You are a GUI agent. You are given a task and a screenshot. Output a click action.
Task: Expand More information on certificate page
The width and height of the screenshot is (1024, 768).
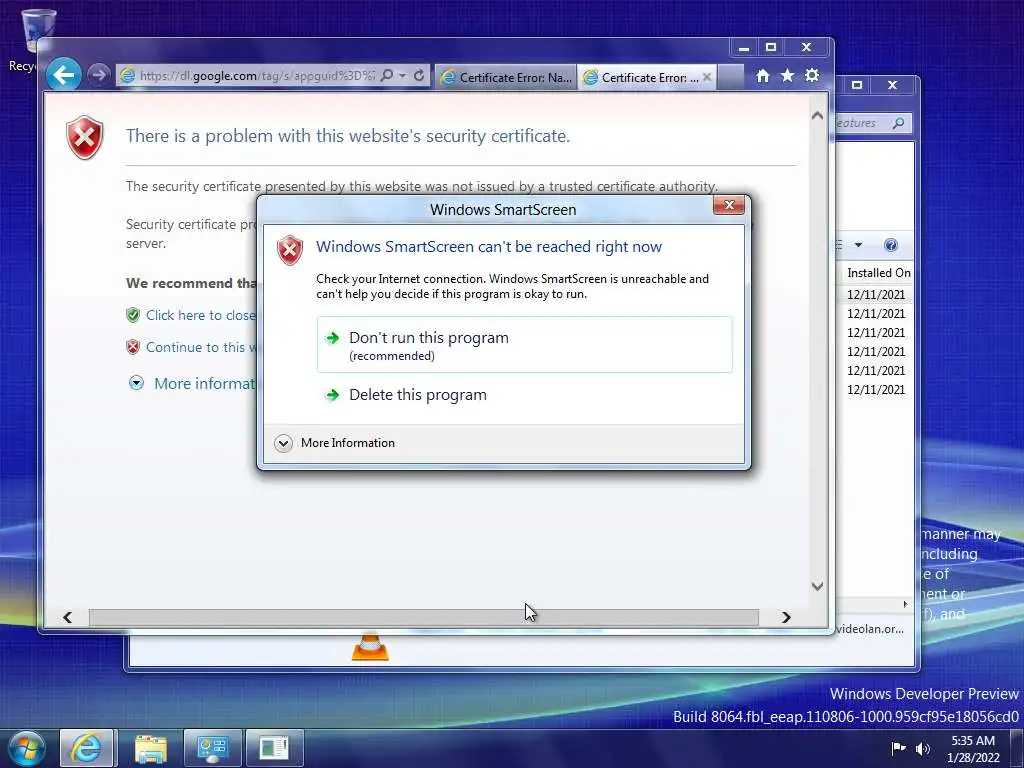coord(193,383)
